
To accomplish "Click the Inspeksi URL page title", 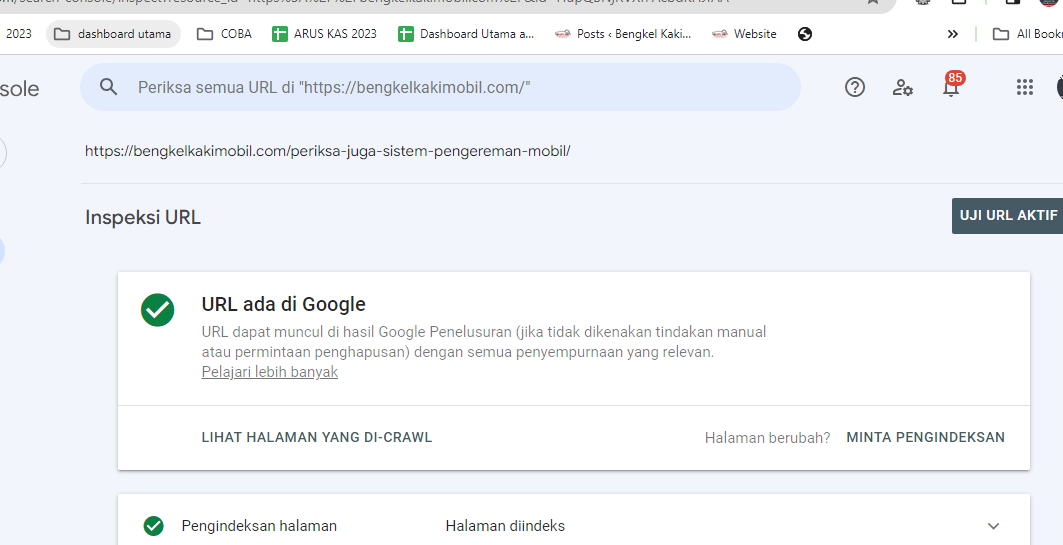I will click(x=143, y=218).
